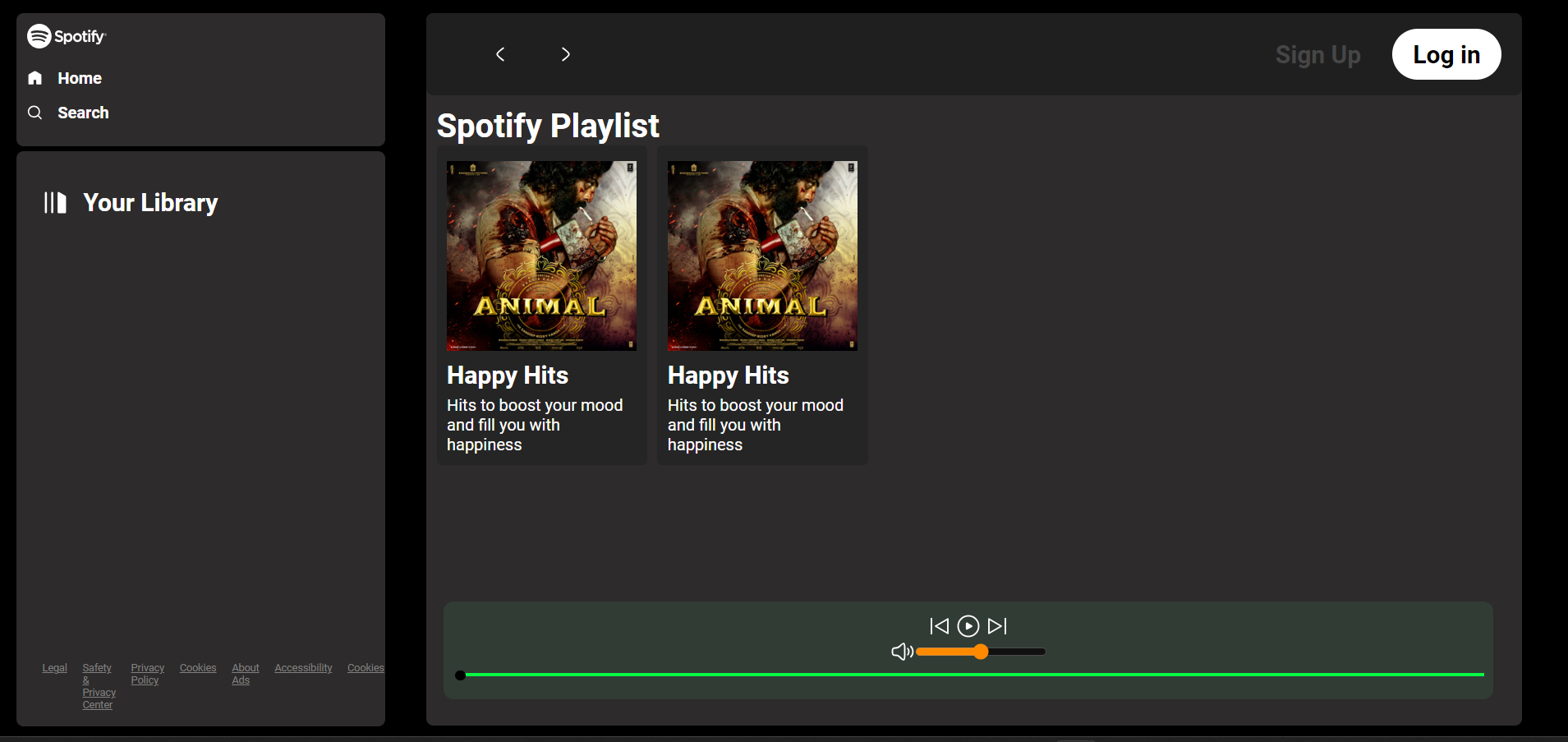Open the second Happy Hits playlist
The width and height of the screenshot is (1568, 742).
point(761,306)
